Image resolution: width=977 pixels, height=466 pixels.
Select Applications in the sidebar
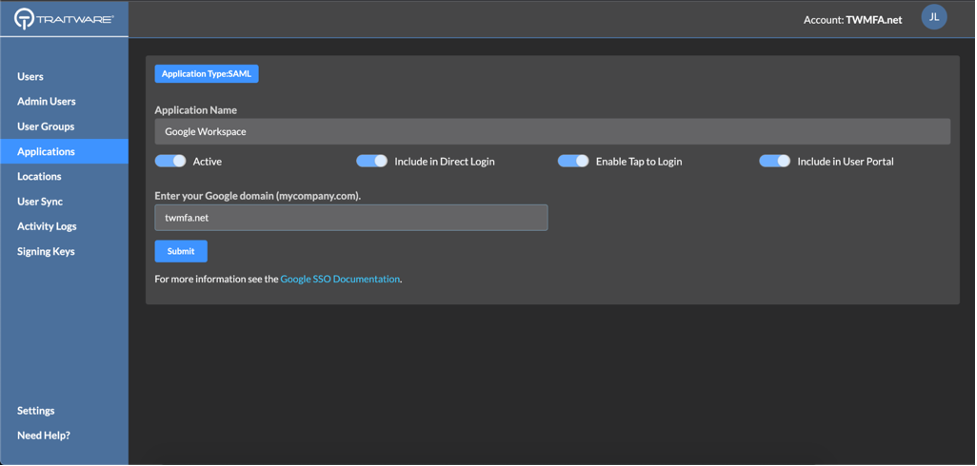point(64,151)
